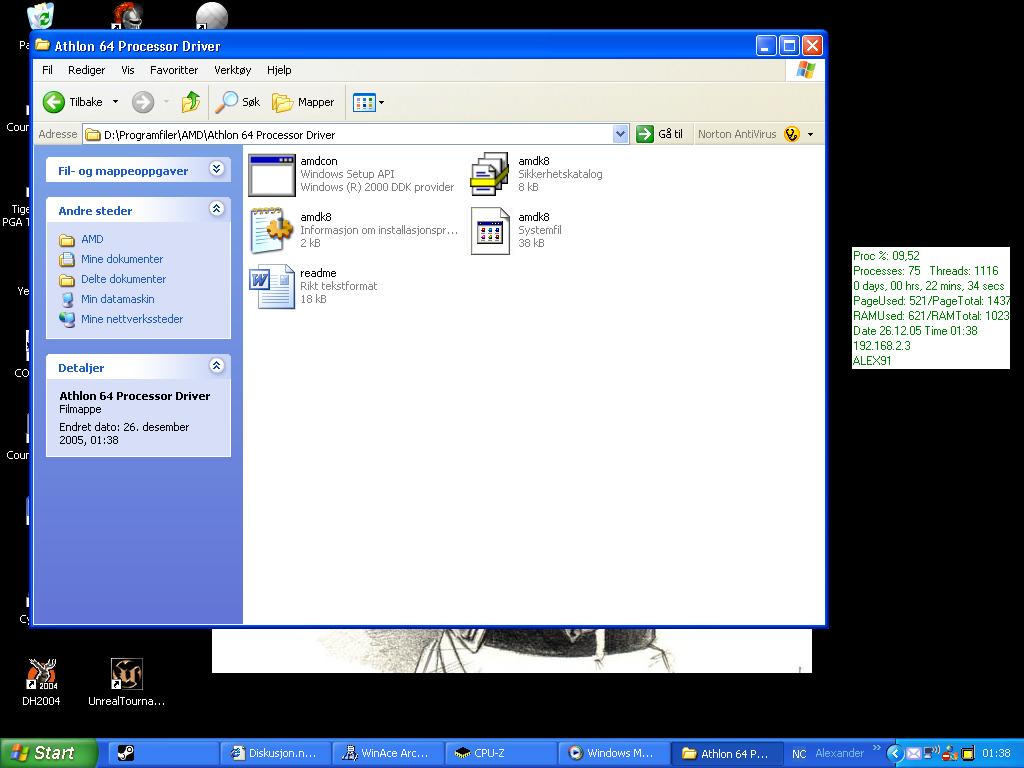Click the network tray icon
Screen dimensions: 1024x768
[931, 753]
